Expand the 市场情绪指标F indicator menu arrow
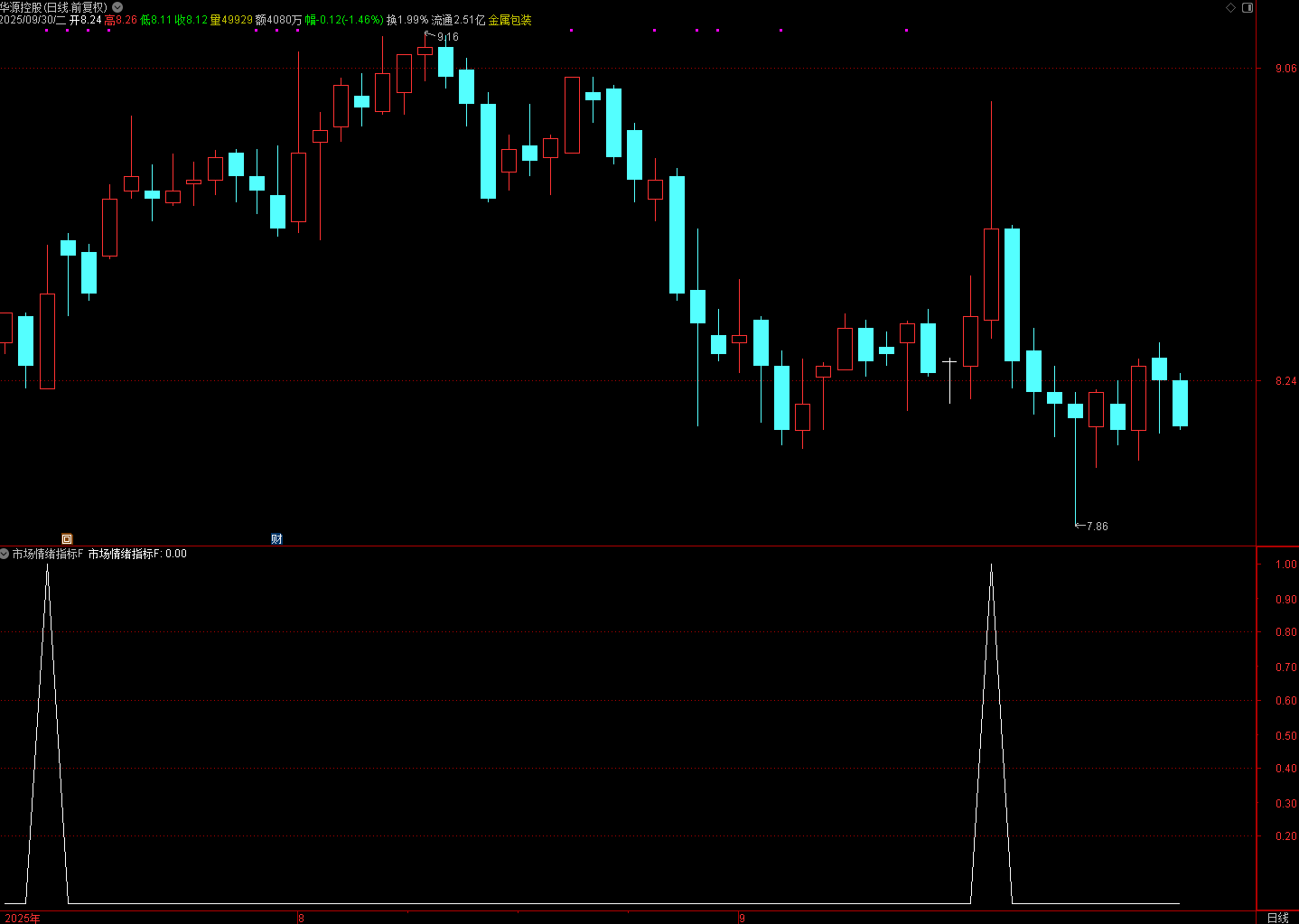1299x924 pixels. [5, 554]
